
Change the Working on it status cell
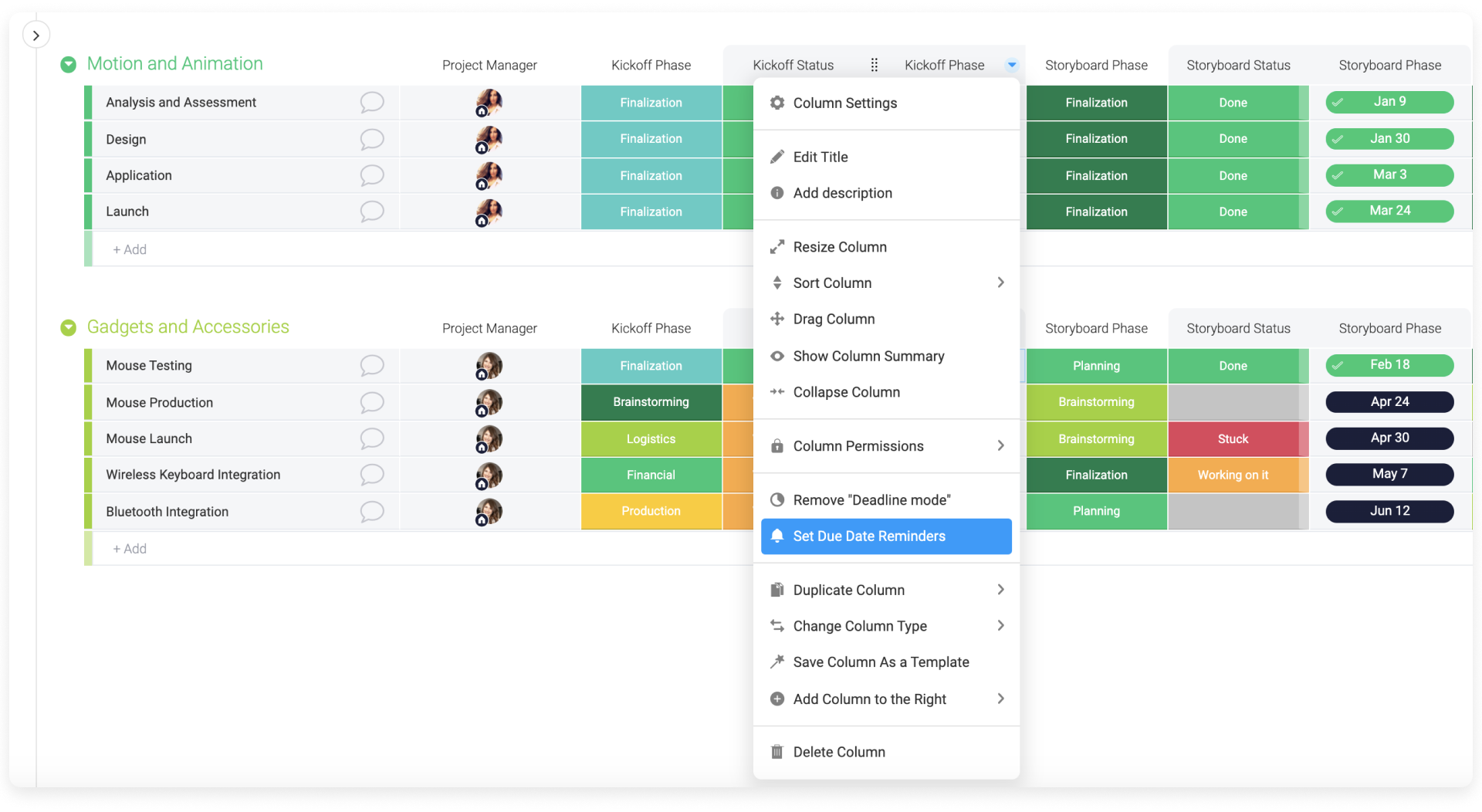[x=1238, y=475]
